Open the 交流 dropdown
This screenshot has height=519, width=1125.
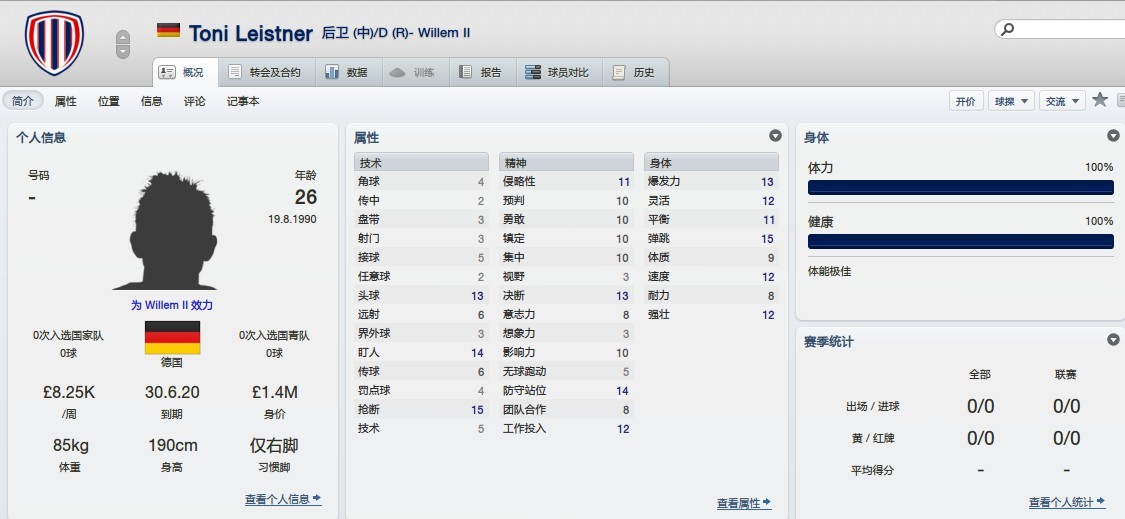pos(1062,101)
